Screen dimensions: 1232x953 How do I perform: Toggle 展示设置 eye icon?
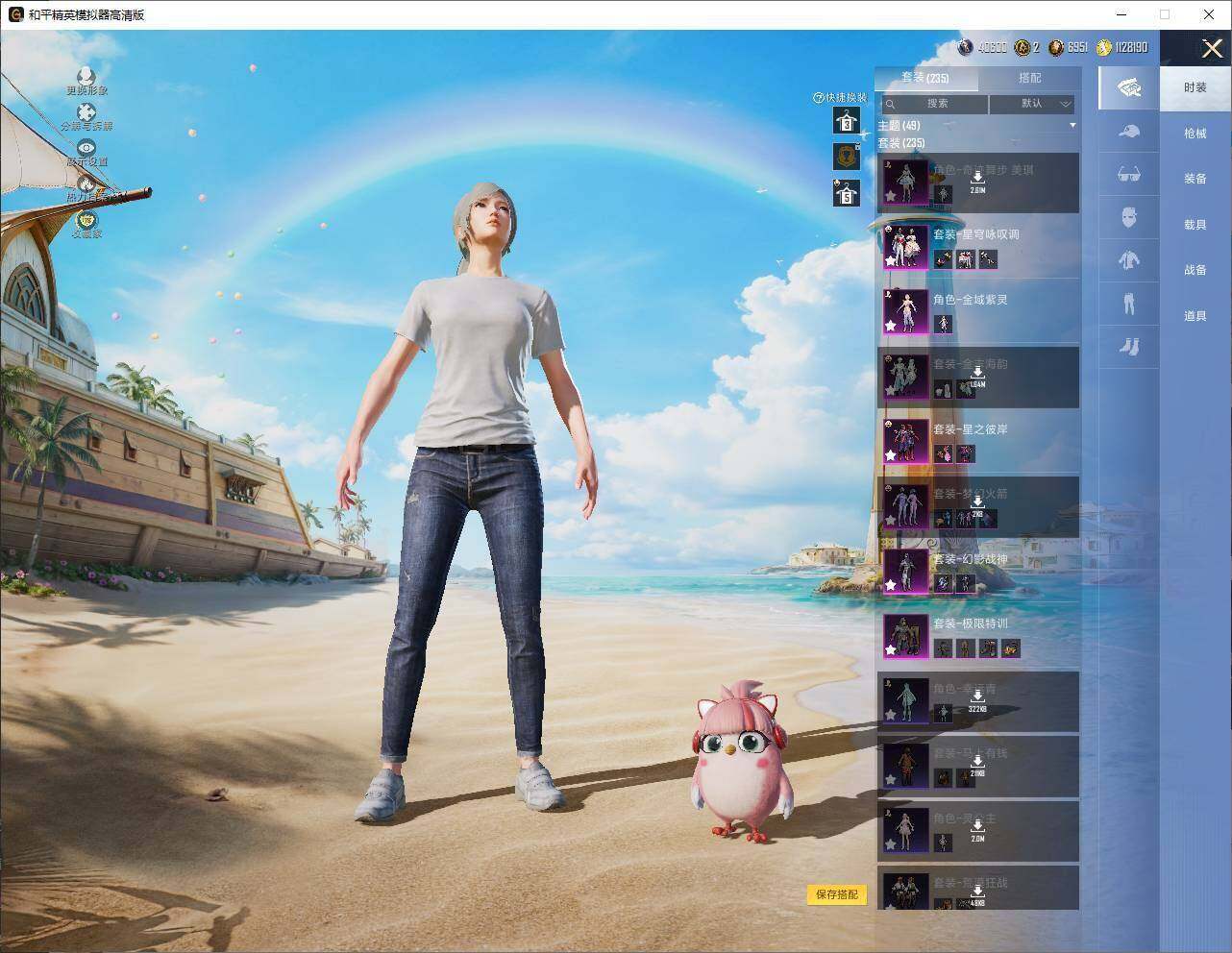tap(87, 147)
